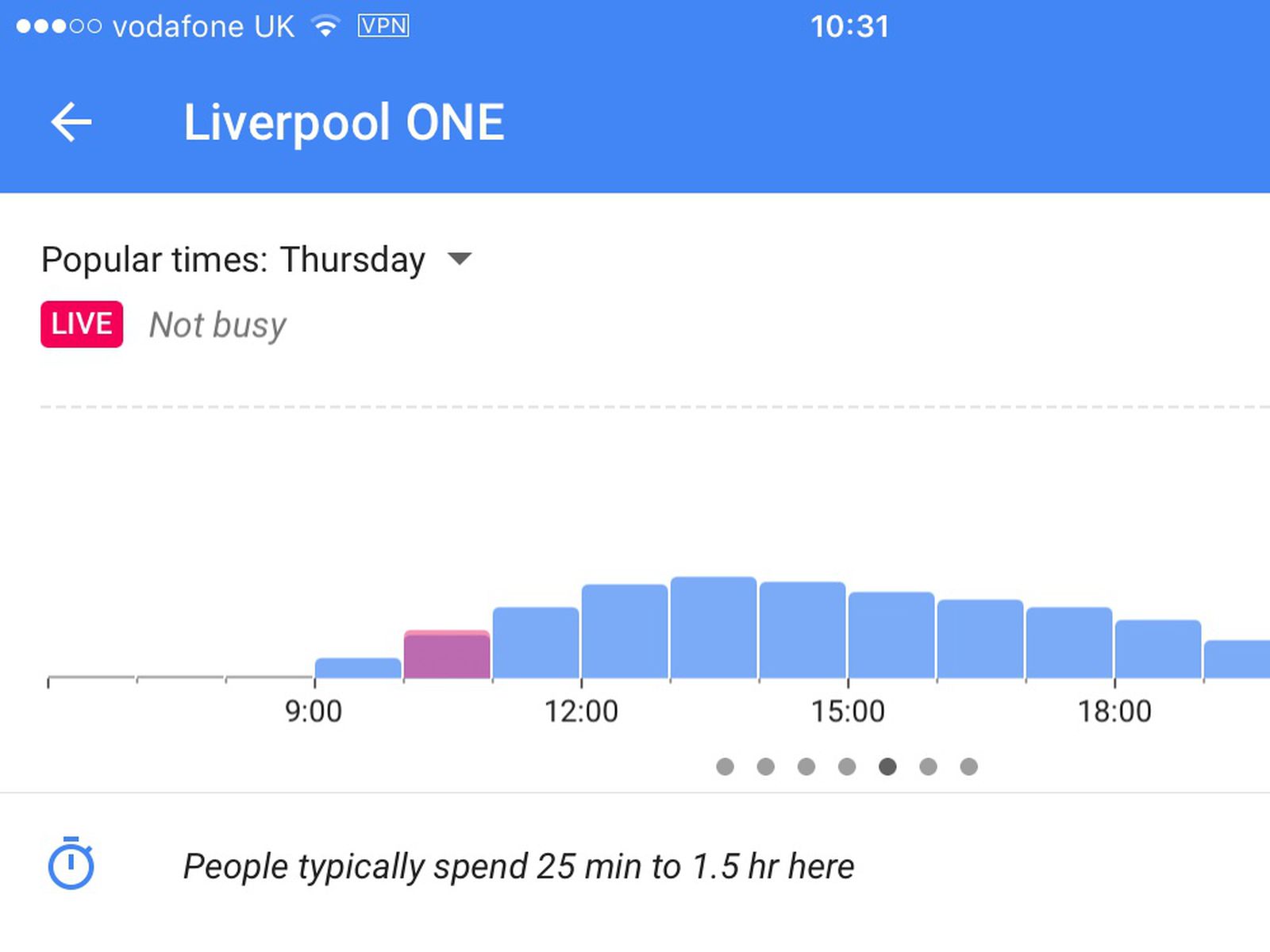The image size is (1270, 952).
Task: Select the first day page dot
Action: pos(725,766)
